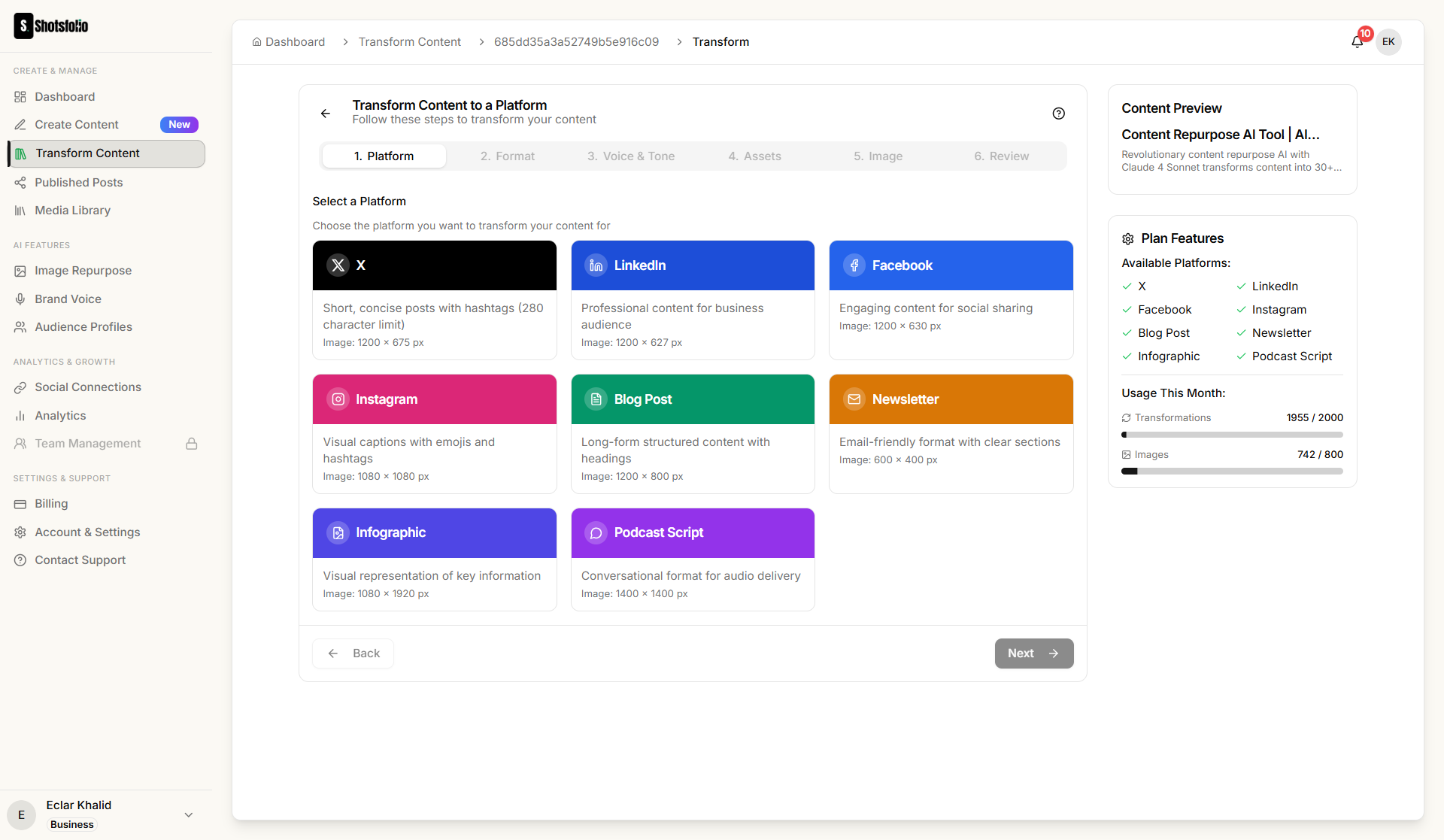
Task: Click the New badge on Create Content
Action: (179, 125)
